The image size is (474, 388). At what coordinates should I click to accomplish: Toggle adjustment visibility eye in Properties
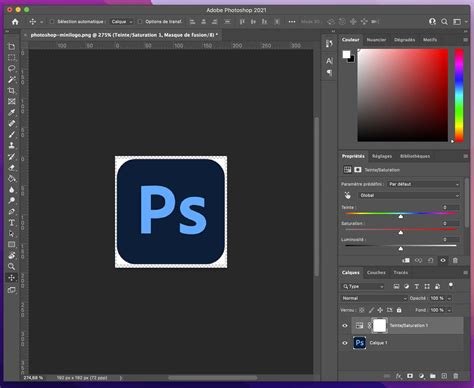(443, 260)
